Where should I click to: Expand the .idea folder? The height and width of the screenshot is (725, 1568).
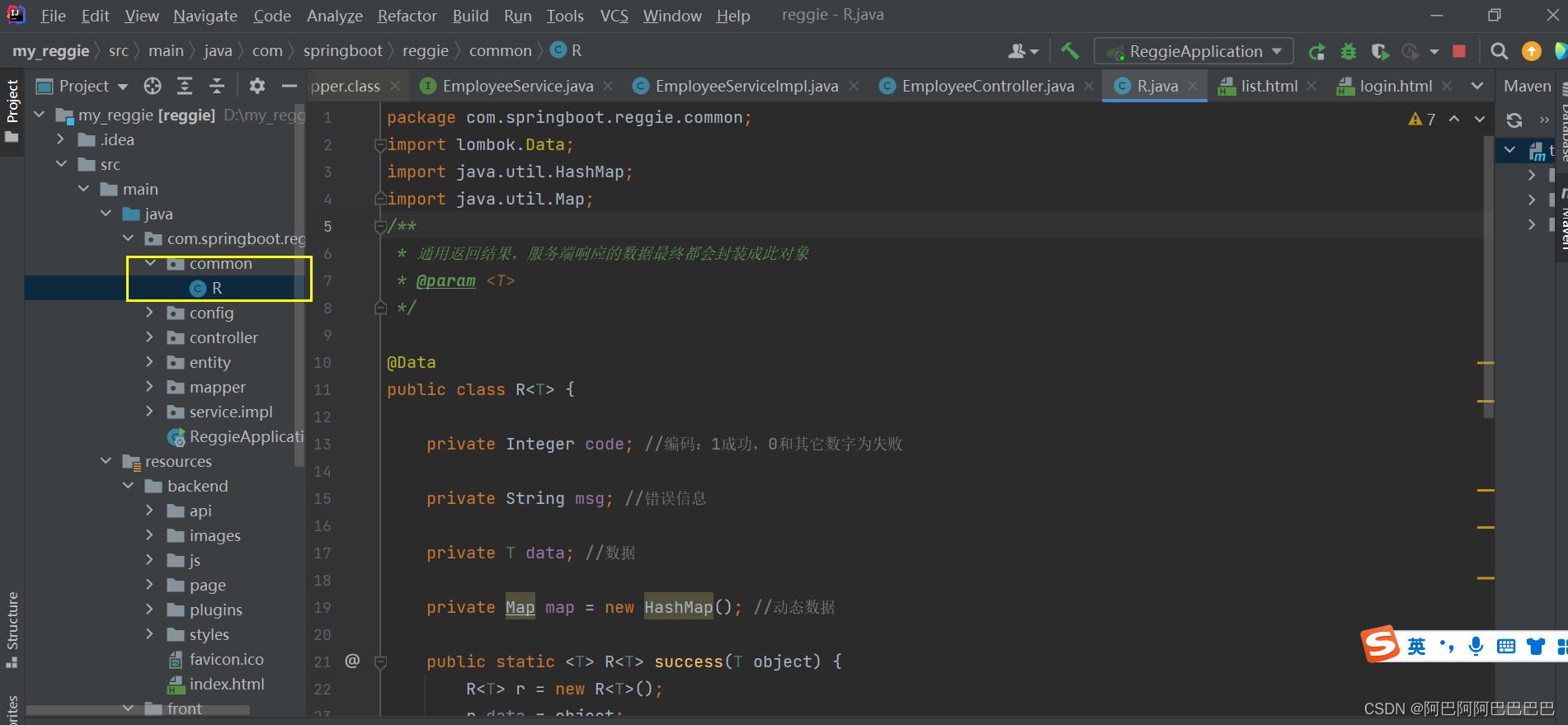click(60, 139)
